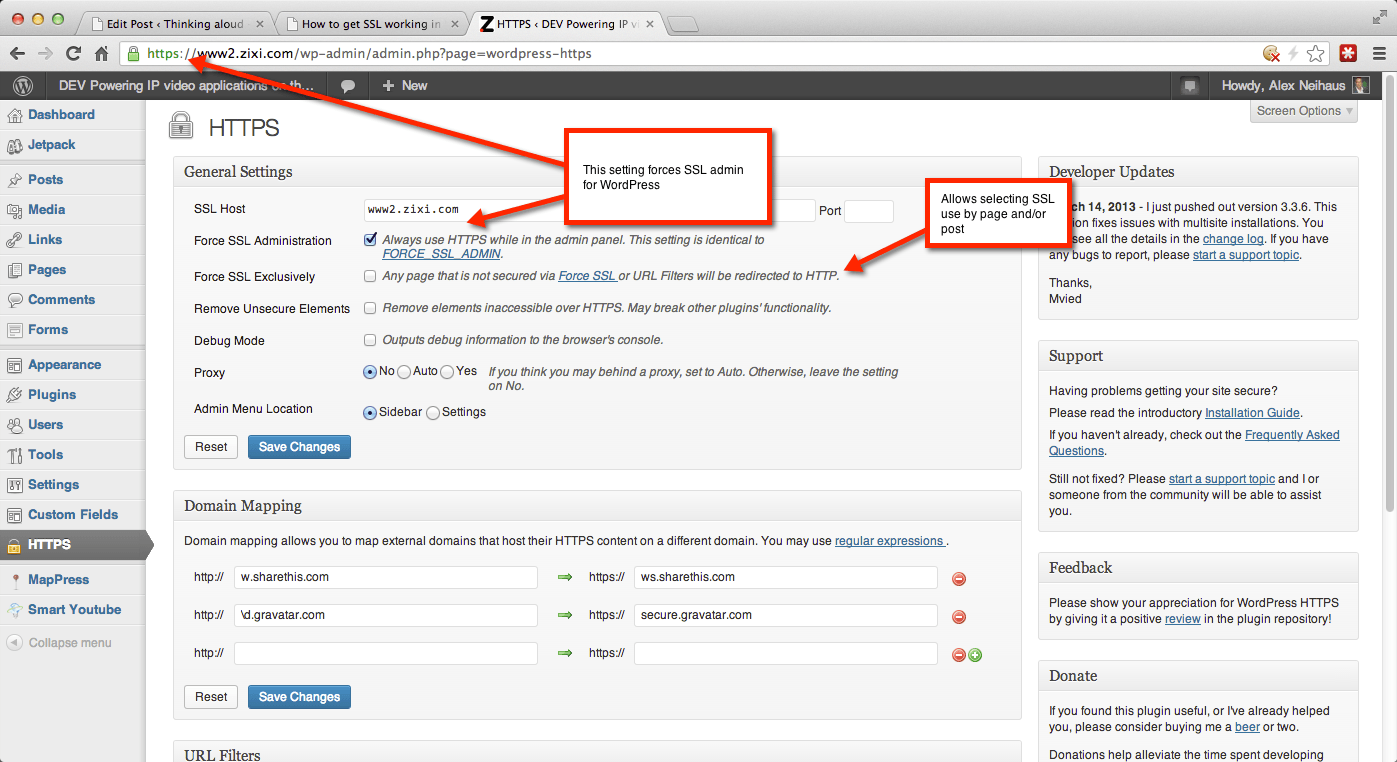The width and height of the screenshot is (1397, 762).
Task: Open the Custom Fields menu item
Action: point(73,515)
